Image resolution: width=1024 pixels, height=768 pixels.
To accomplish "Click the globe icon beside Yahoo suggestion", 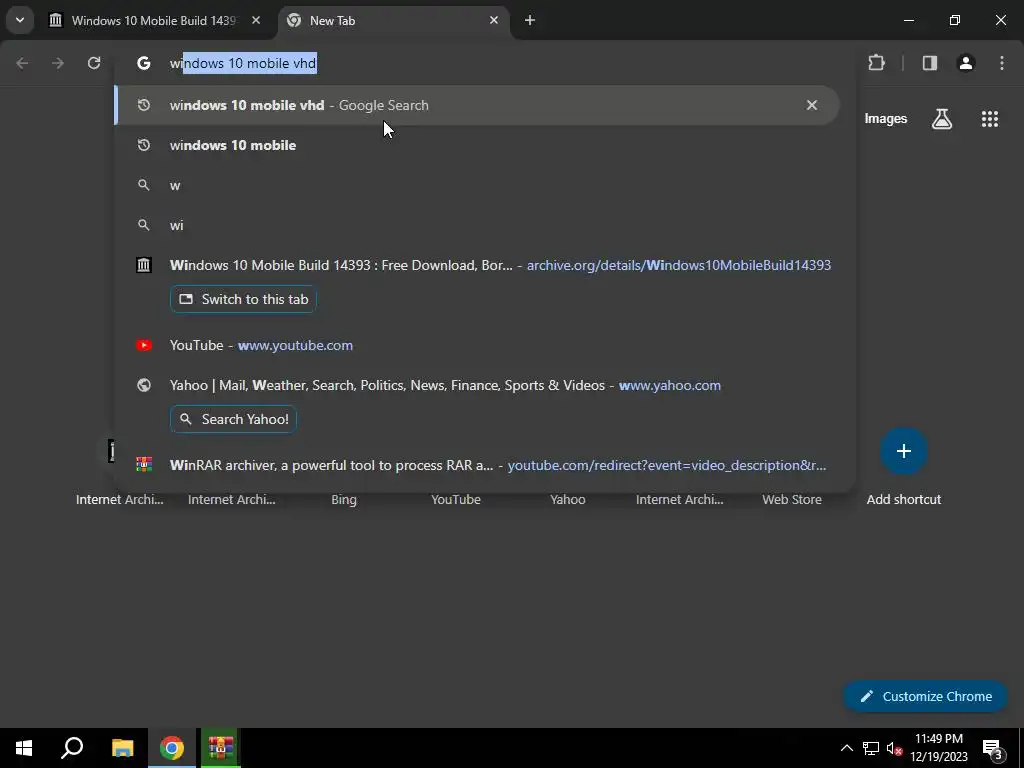I will coord(144,385).
